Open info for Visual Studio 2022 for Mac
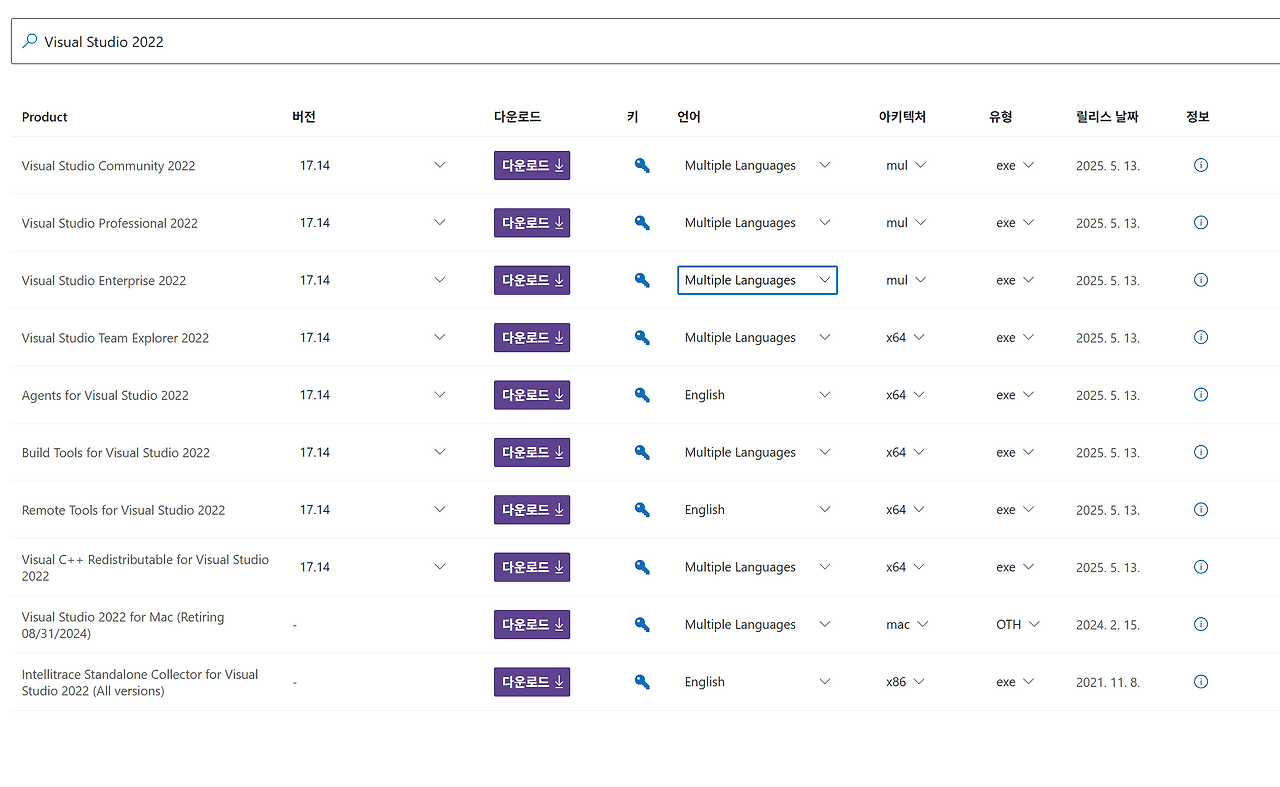 click(x=1201, y=624)
